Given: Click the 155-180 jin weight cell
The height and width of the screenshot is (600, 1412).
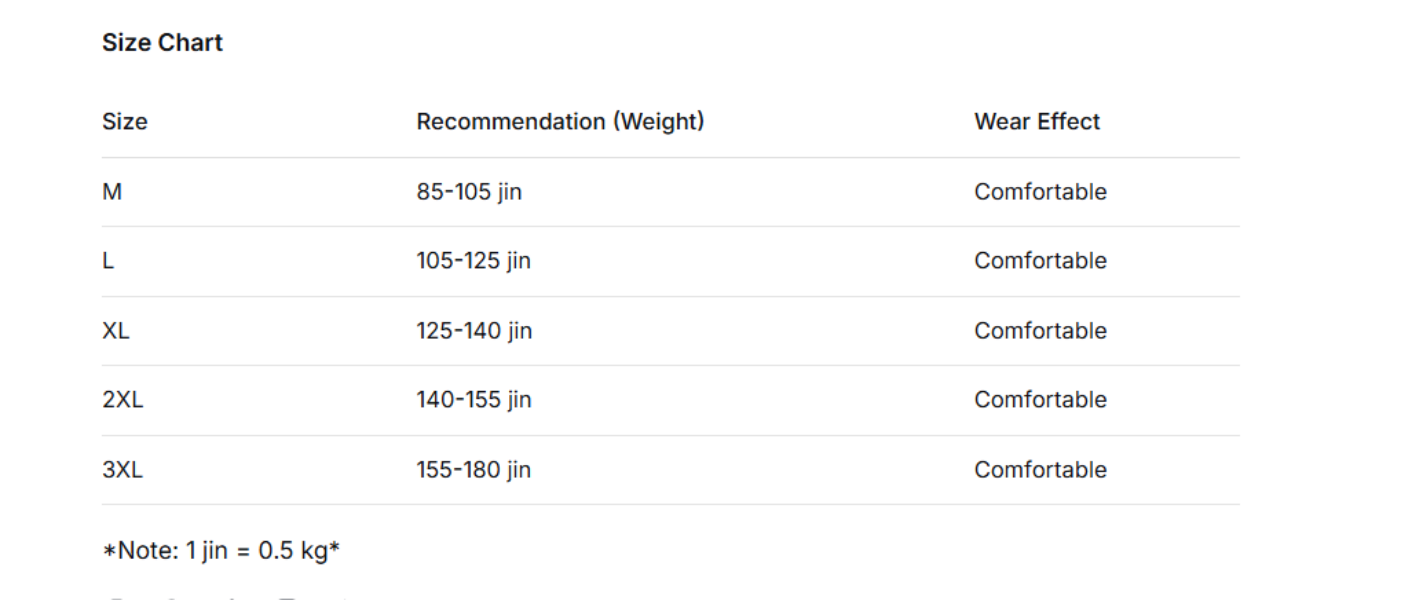Looking at the screenshot, I should click(474, 470).
